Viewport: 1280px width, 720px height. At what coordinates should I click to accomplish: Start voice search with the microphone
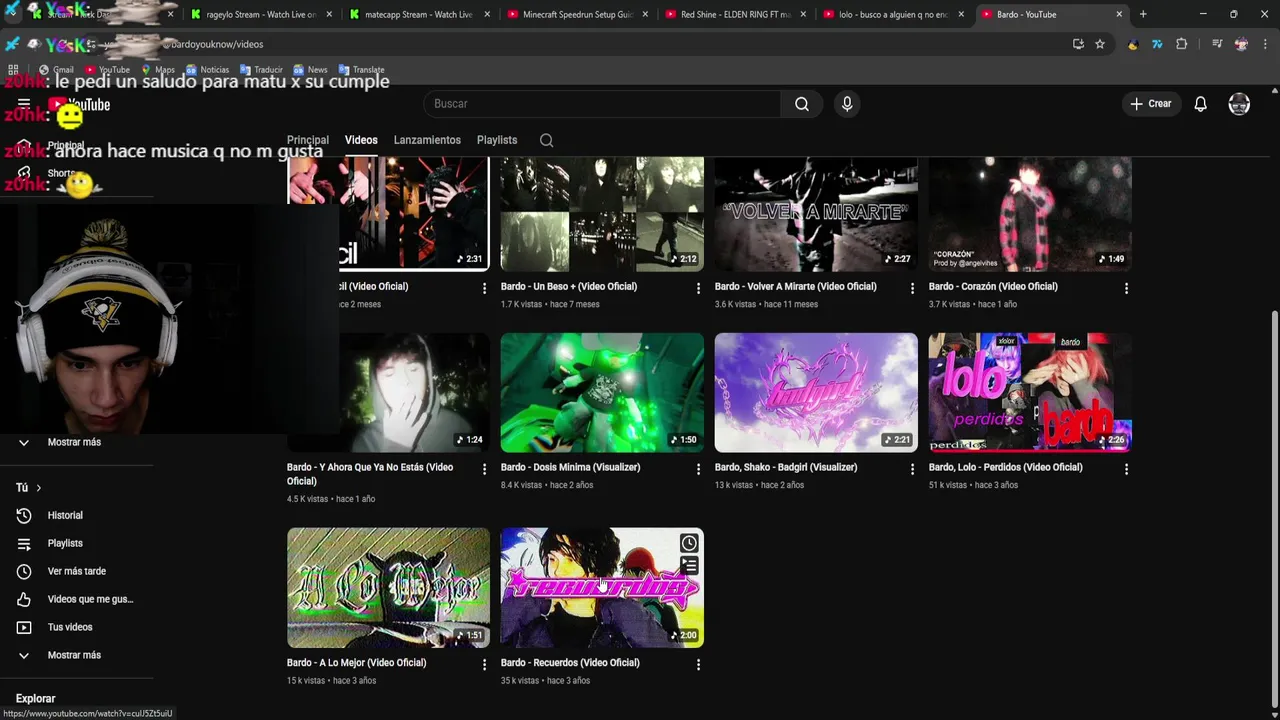(847, 104)
